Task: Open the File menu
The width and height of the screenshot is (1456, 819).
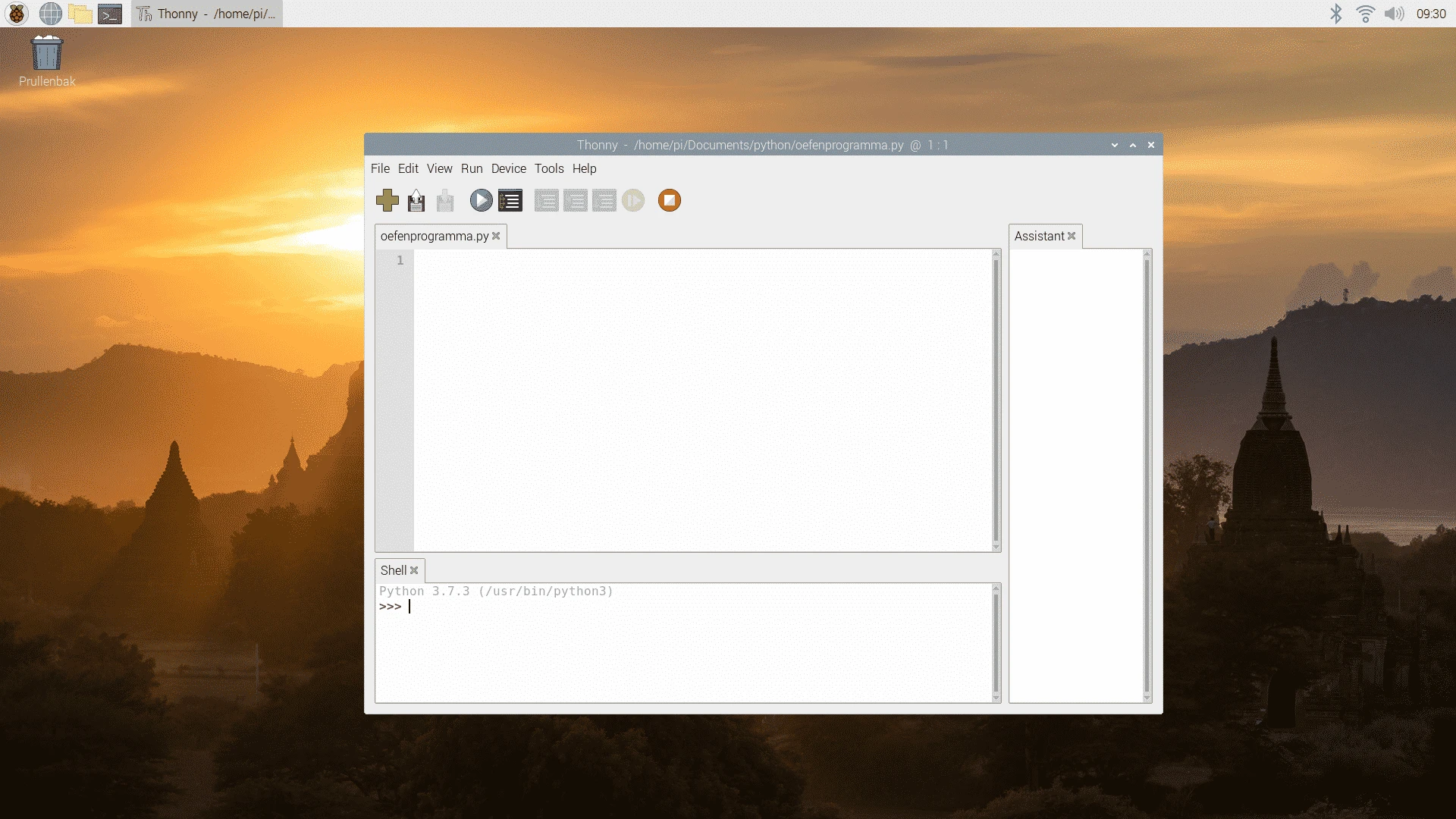Action: pos(380,168)
